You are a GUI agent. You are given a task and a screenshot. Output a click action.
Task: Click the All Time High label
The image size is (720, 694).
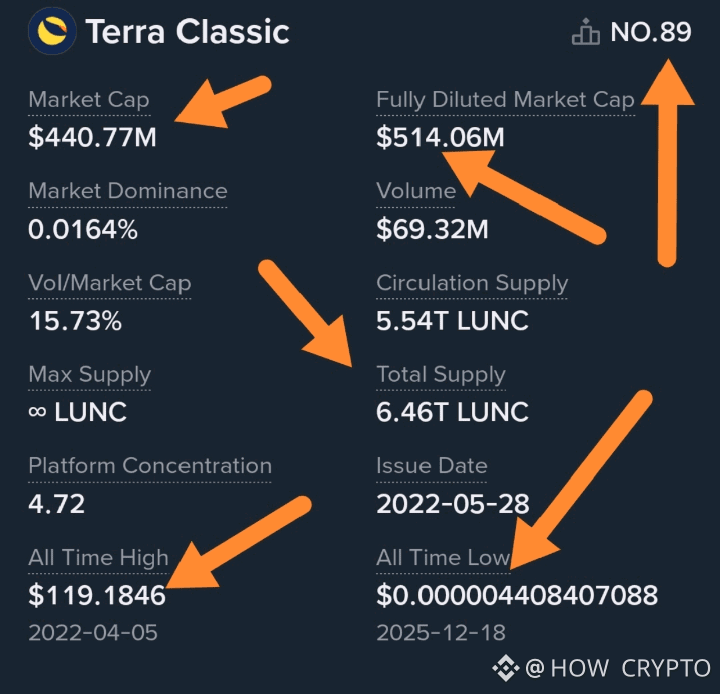98,558
